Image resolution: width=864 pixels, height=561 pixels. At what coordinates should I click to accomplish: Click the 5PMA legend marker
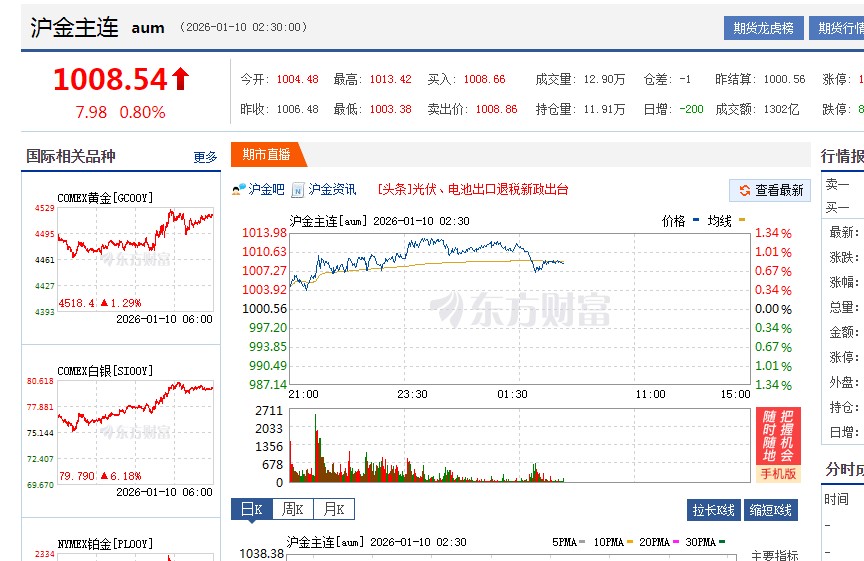pos(582,542)
